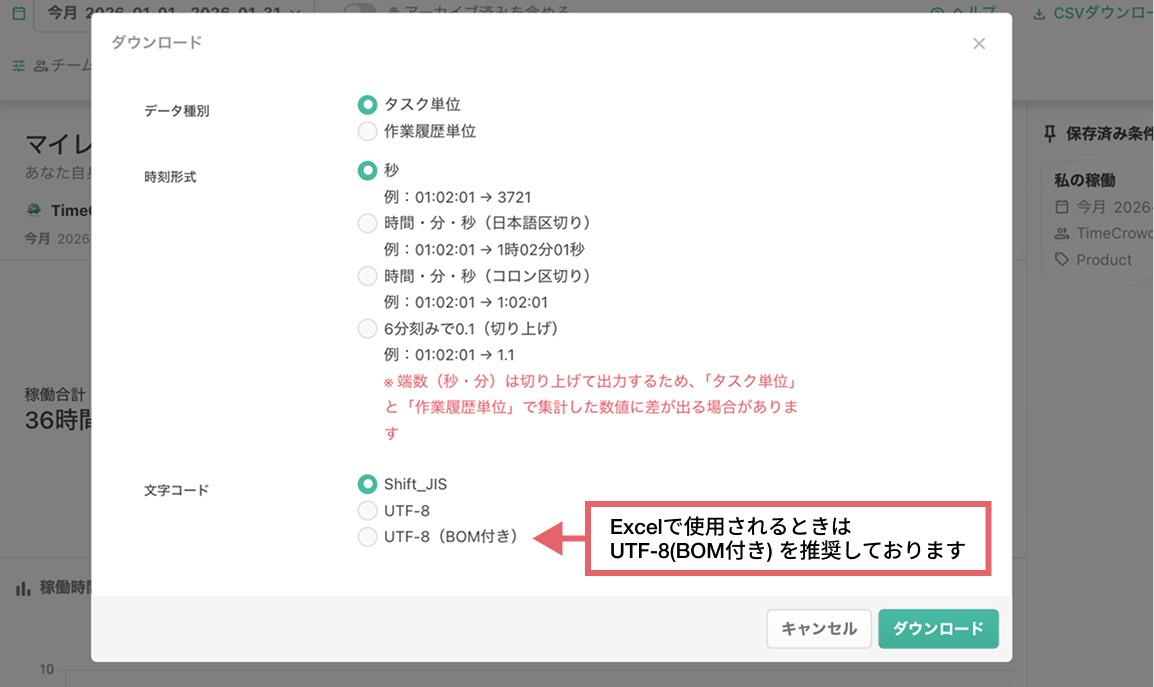Click the calendar icon beside the date range
Image resolution: width=1154 pixels, height=687 pixels.
17,14
